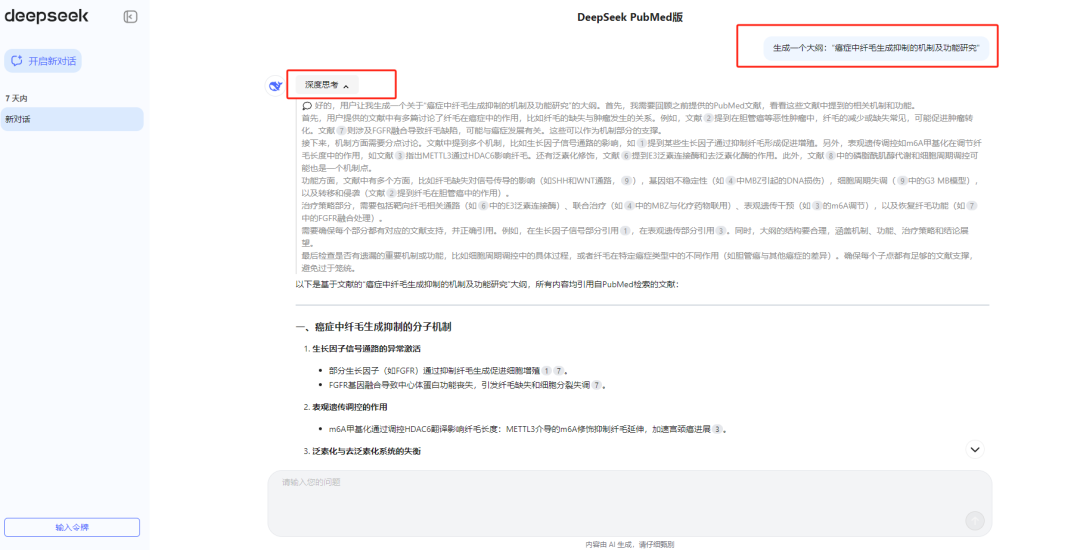Click the line 以下是基于文献的 outline intro
Screen dimensions: 1080x550
487,284
